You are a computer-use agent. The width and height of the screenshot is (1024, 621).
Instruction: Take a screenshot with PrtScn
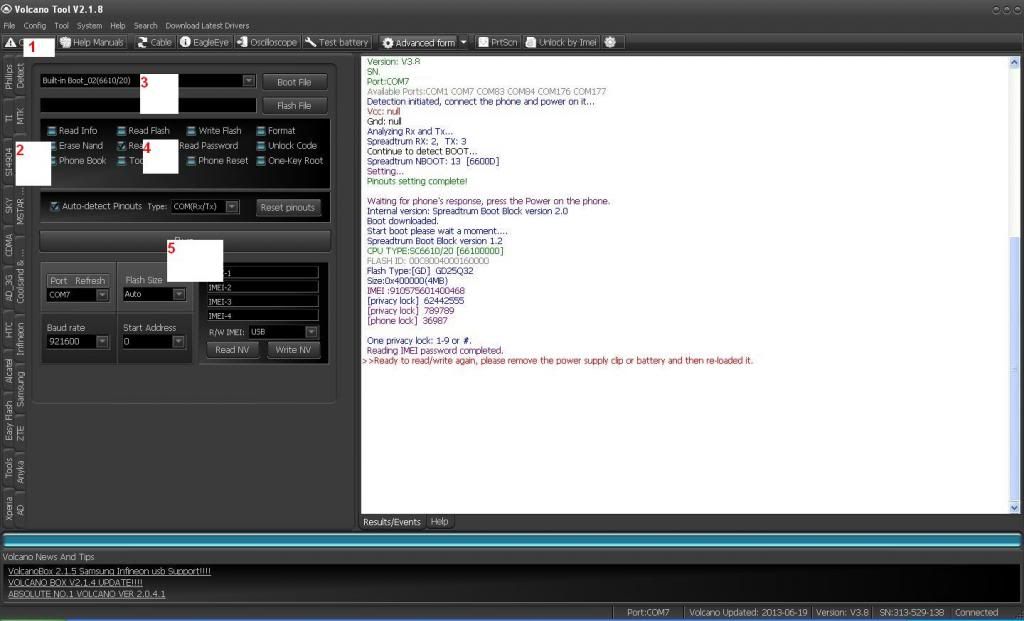(497, 43)
